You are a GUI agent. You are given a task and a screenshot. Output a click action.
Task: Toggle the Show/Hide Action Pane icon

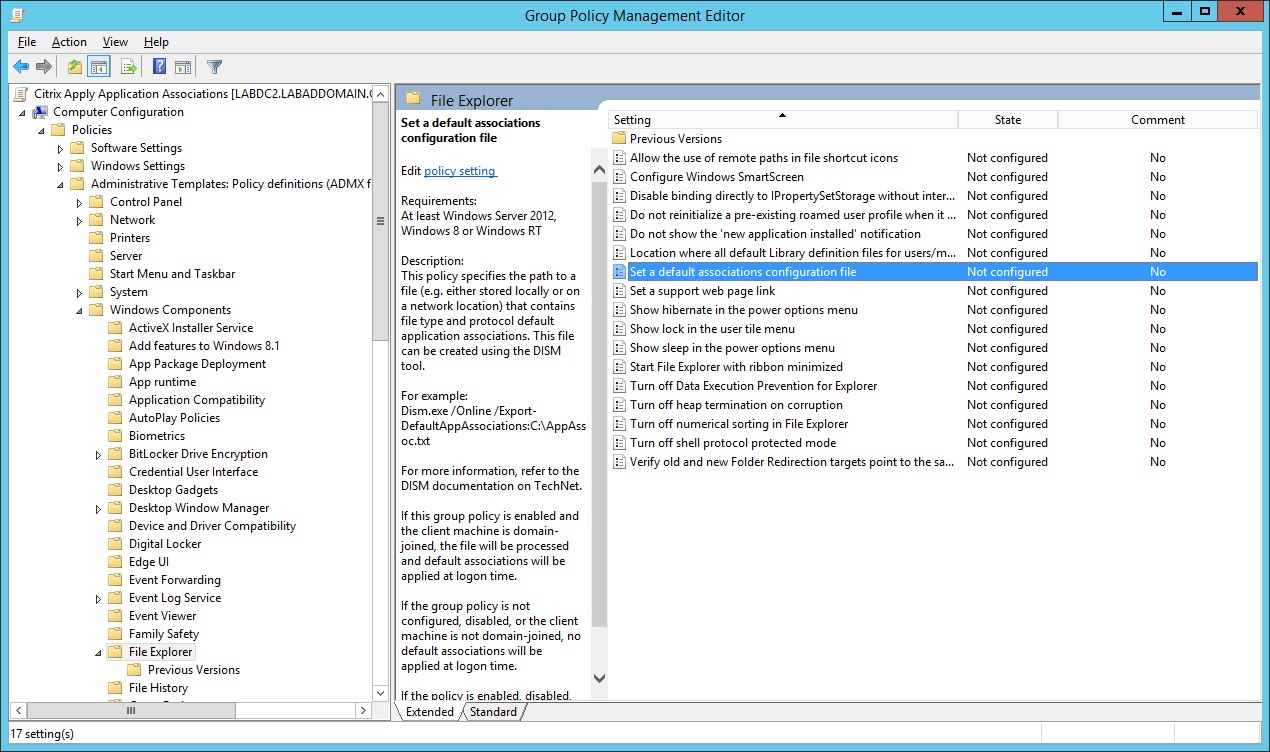pos(183,67)
